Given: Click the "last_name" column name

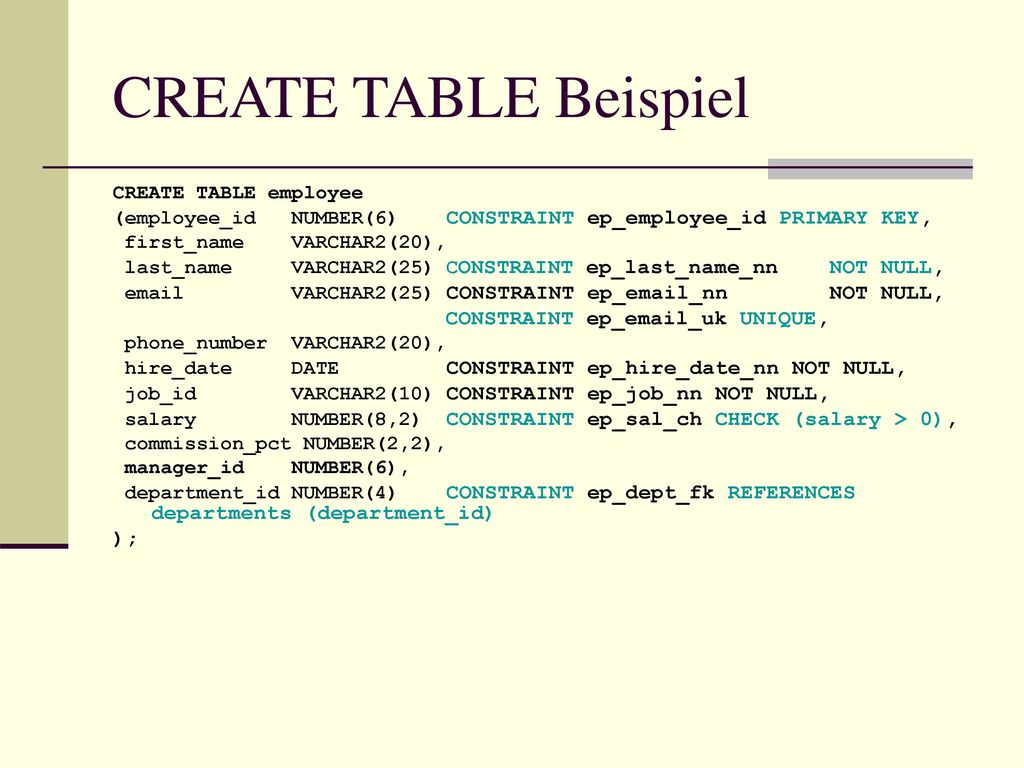Looking at the screenshot, I should coord(178,268).
